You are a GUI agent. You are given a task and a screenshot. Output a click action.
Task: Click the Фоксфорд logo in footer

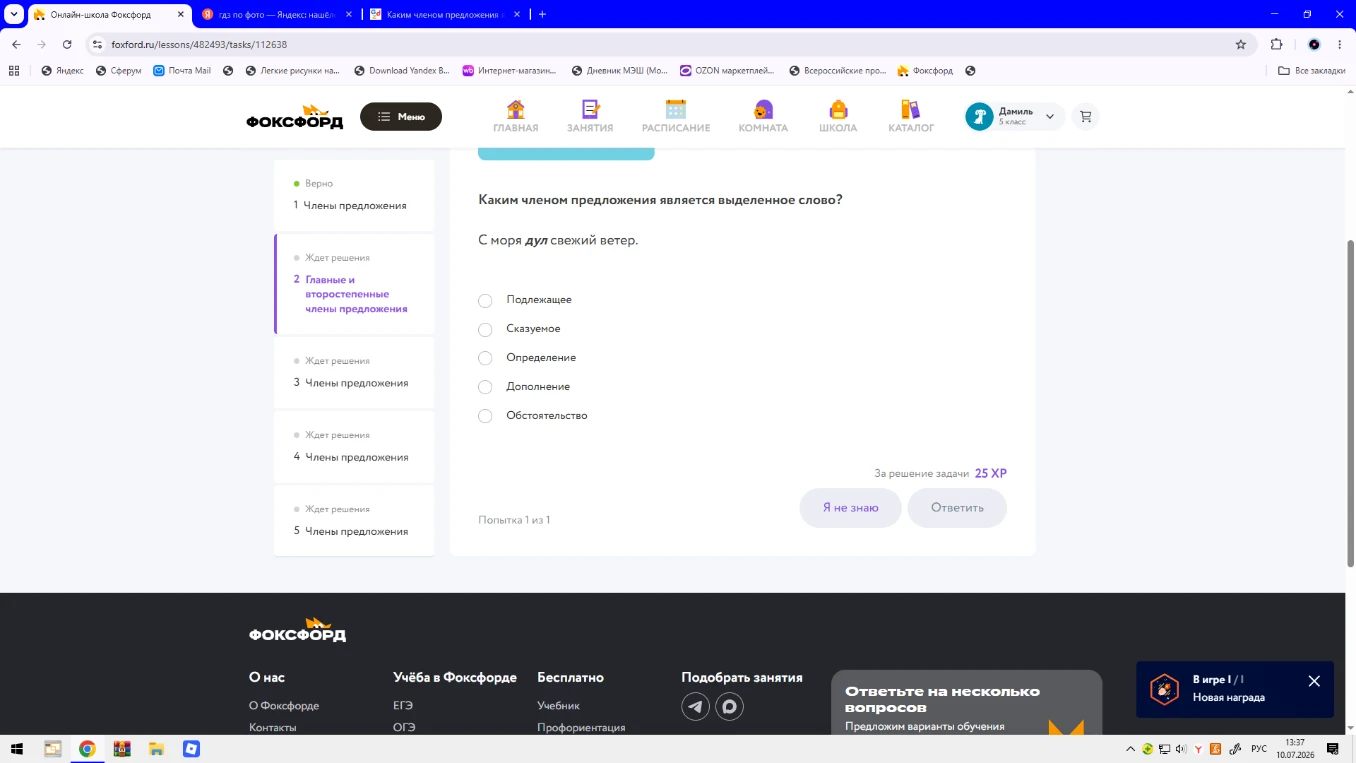click(x=297, y=630)
